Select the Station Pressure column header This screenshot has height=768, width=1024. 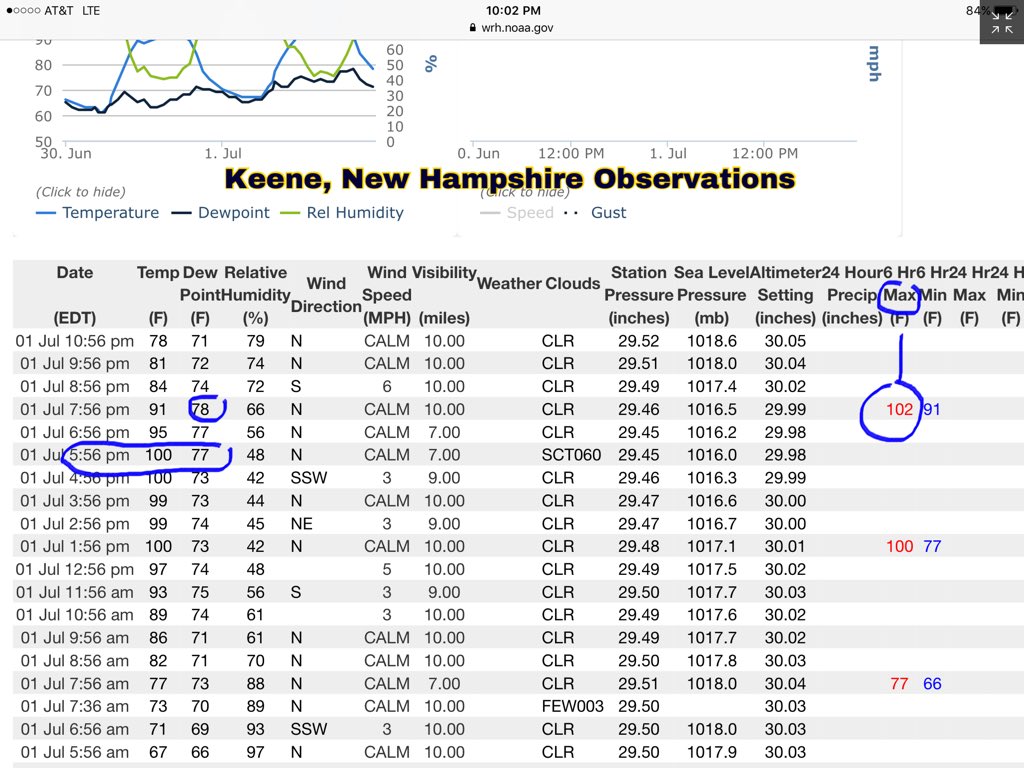639,295
